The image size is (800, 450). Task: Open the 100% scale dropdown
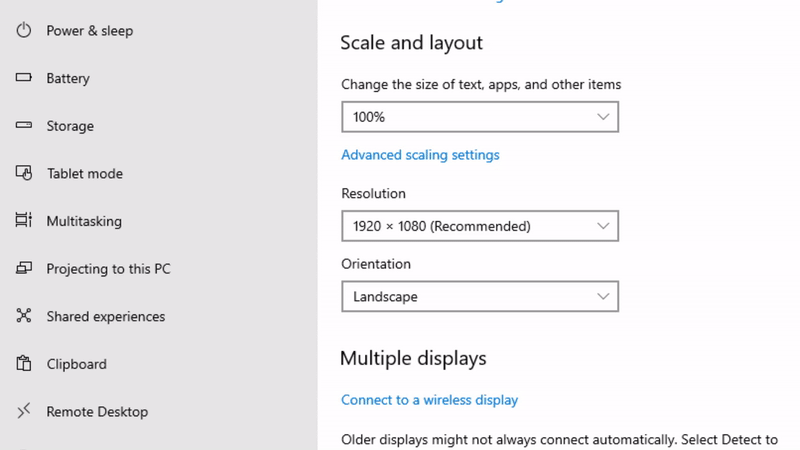click(479, 117)
